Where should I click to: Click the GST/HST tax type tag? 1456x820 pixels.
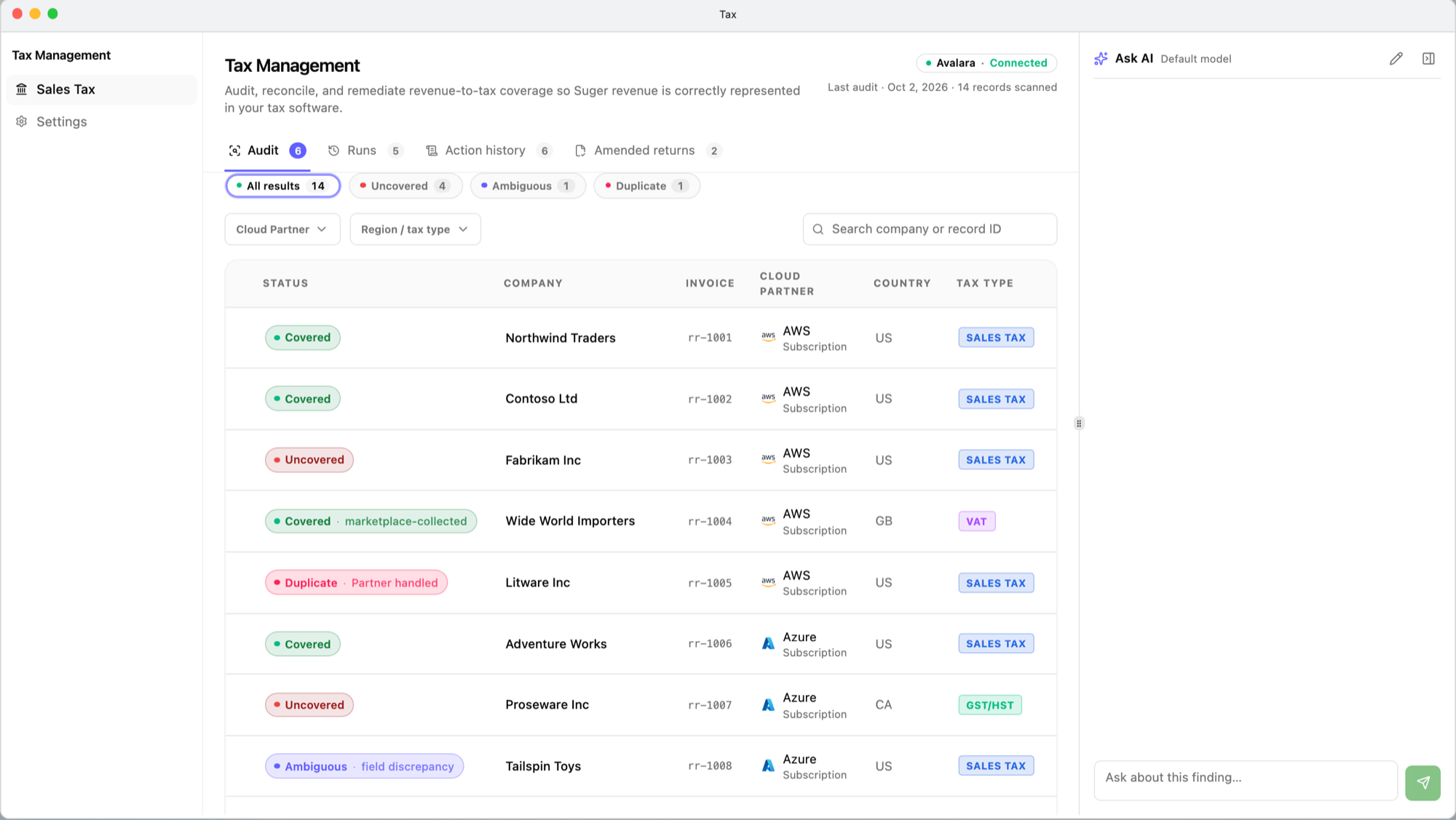(990, 705)
